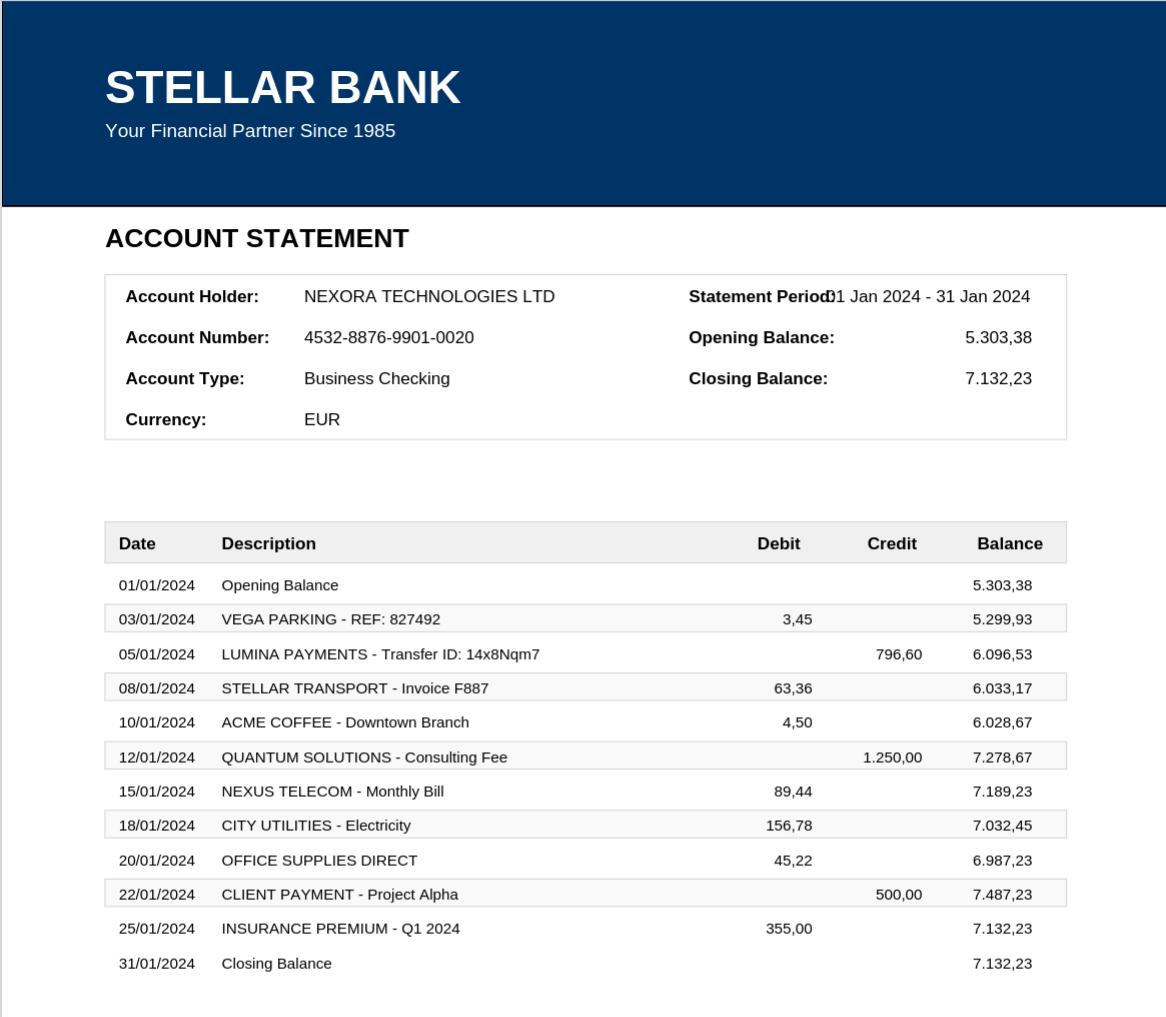The height and width of the screenshot is (1017, 1166).
Task: Click 'INSURANCE PREMIUM - Q1 2024' description
Action: click(341, 929)
